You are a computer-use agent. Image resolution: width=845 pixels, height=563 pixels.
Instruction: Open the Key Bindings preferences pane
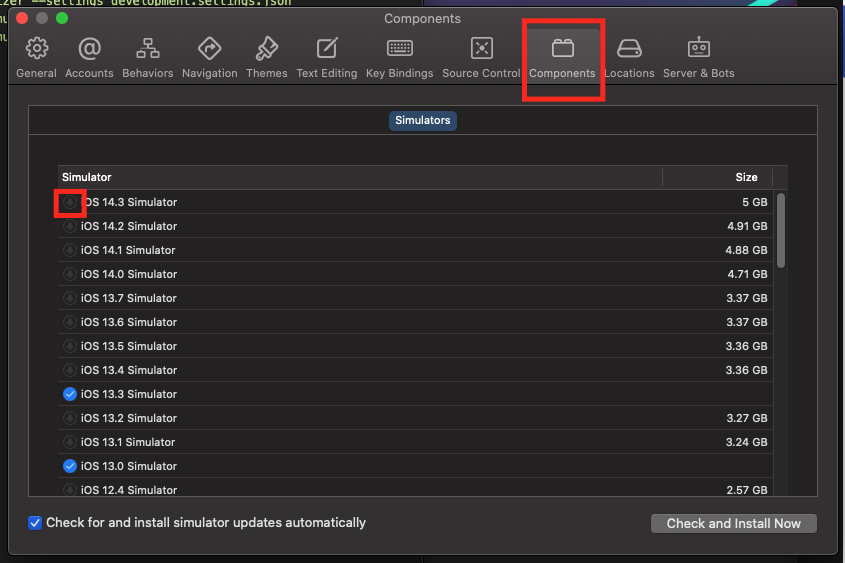point(399,57)
